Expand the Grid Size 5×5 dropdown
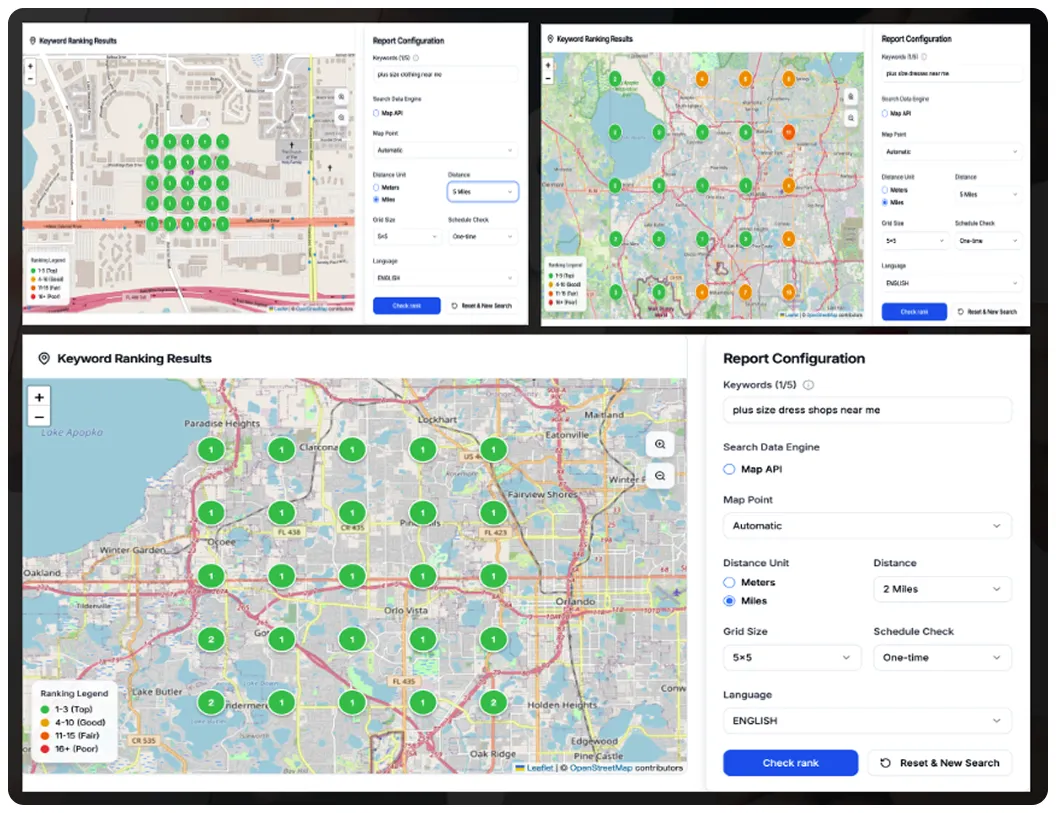The image size is (1056, 813). tap(791, 657)
